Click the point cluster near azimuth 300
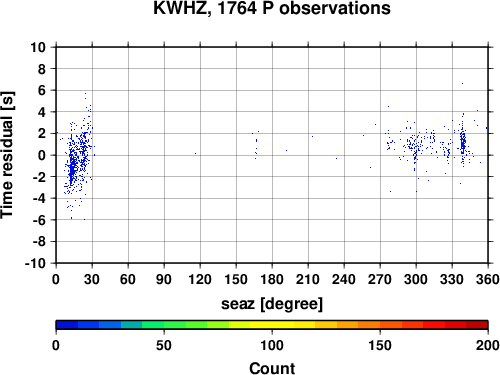This screenshot has width=500, height=375. (414, 148)
